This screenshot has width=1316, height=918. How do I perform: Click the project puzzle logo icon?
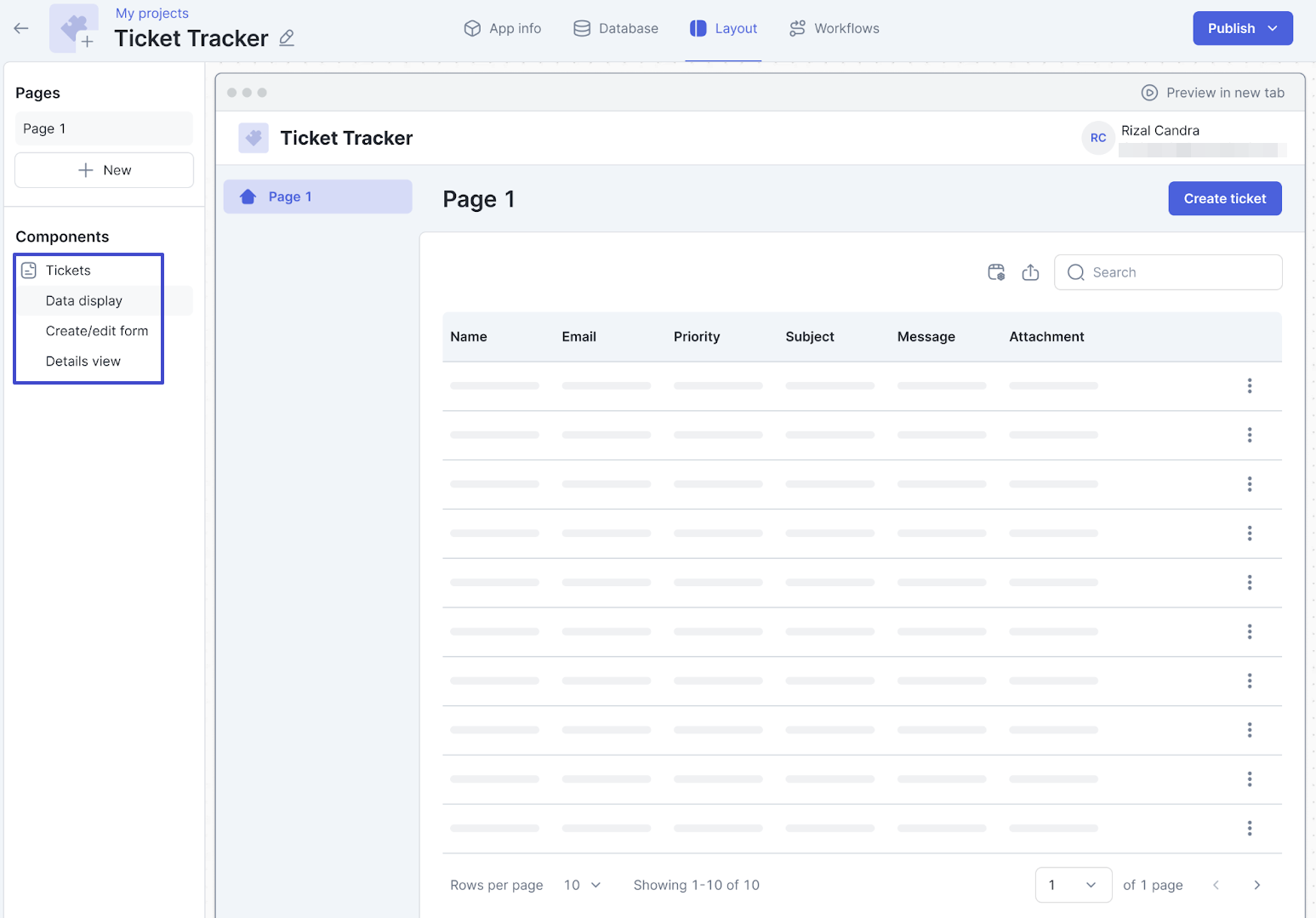click(x=74, y=28)
